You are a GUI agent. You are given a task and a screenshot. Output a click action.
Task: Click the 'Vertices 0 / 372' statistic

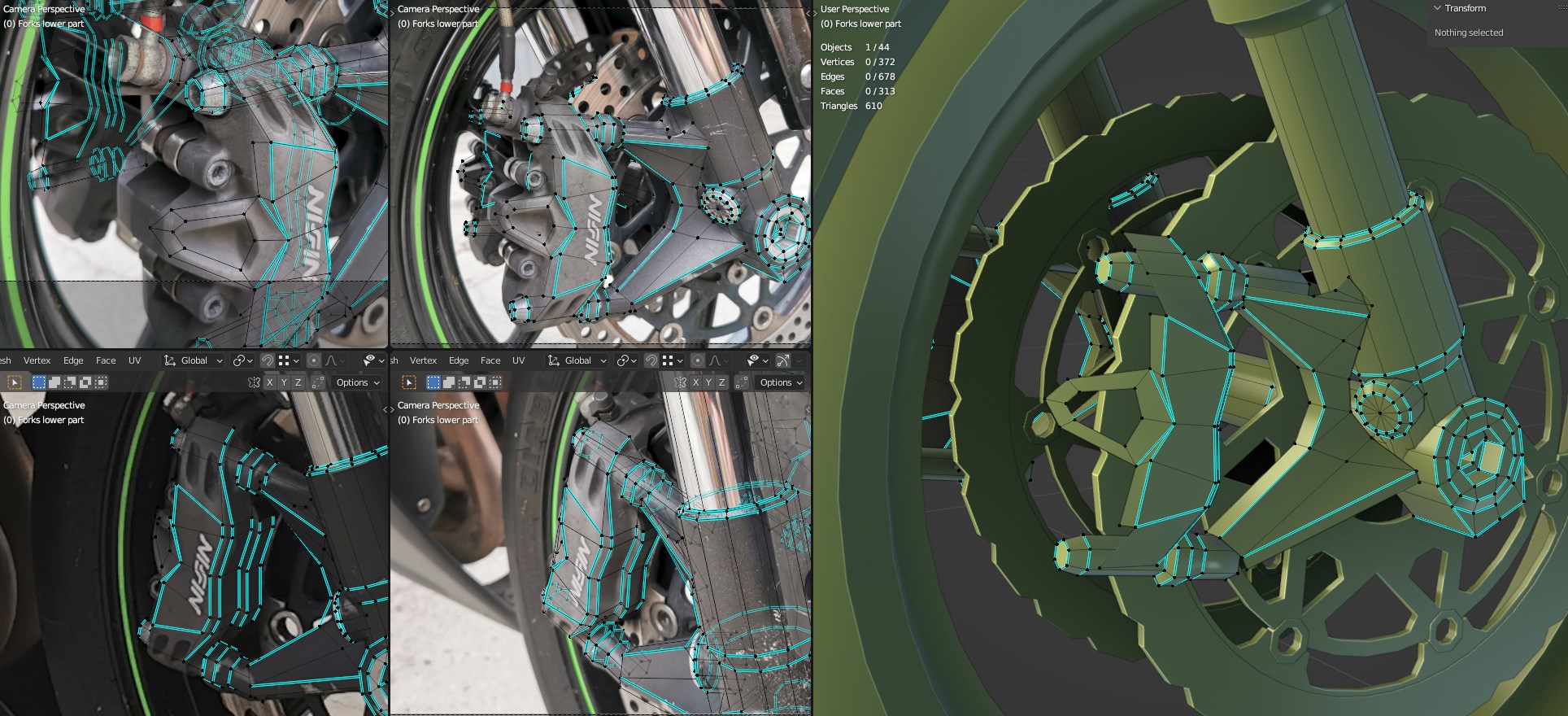pos(857,62)
